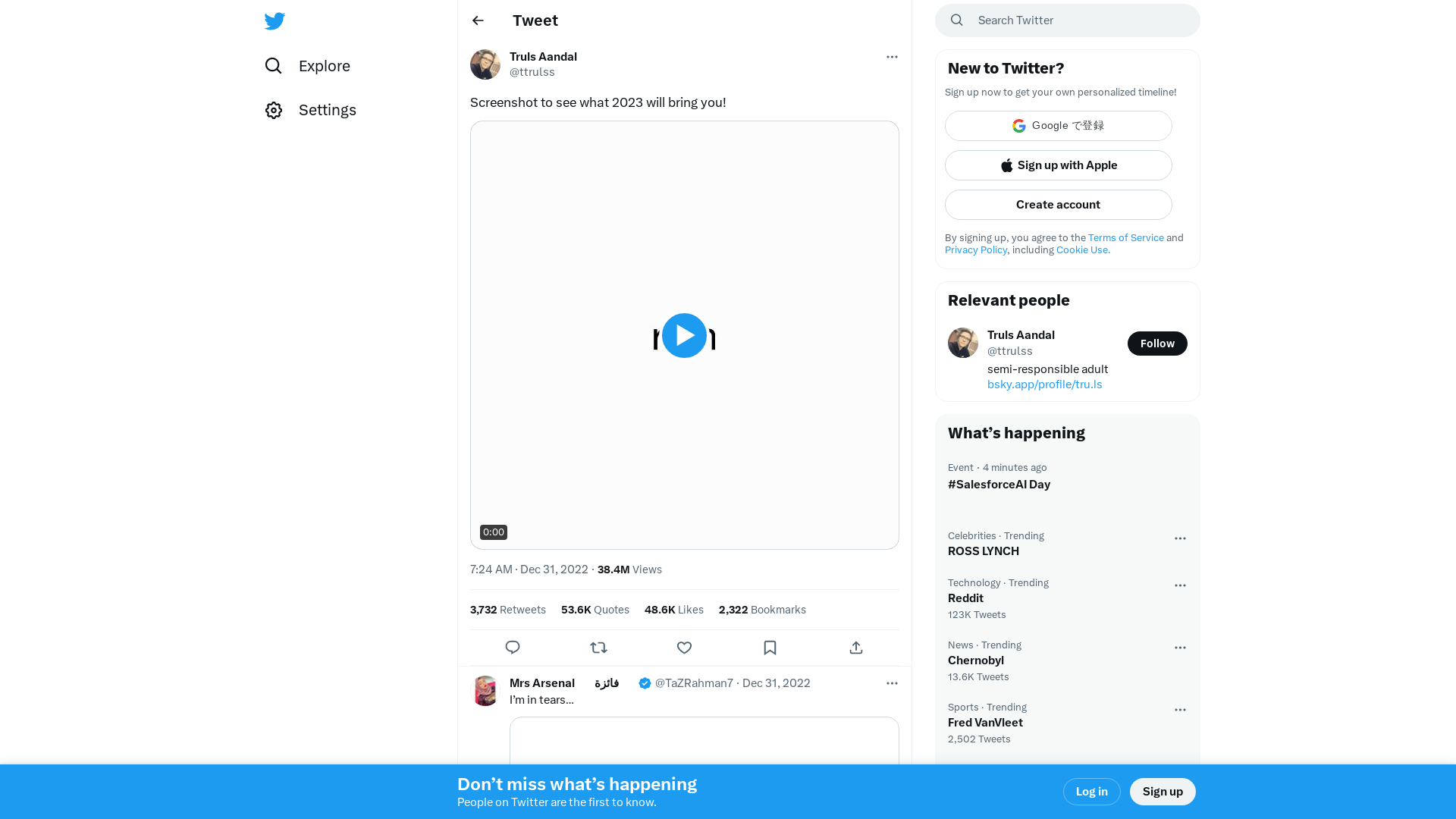Select the Log in button

(x=1092, y=791)
